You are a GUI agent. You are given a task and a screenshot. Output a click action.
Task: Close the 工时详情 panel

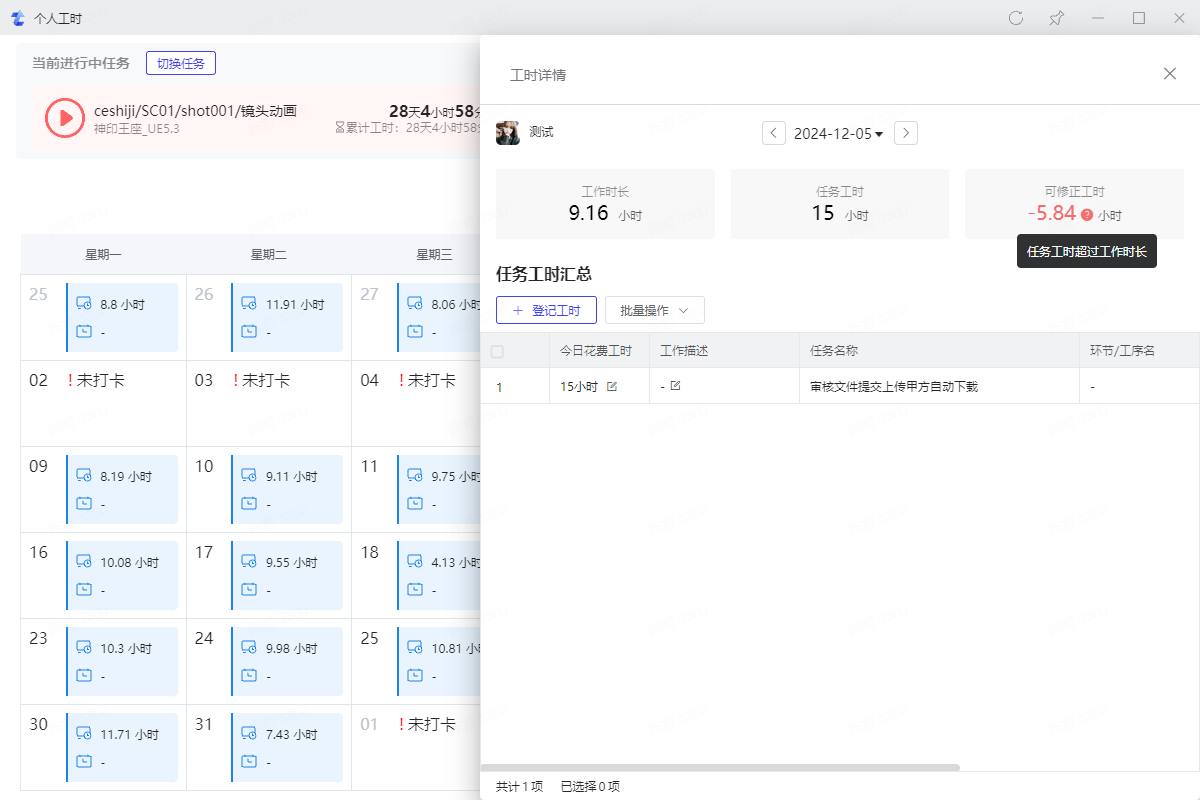[1169, 74]
